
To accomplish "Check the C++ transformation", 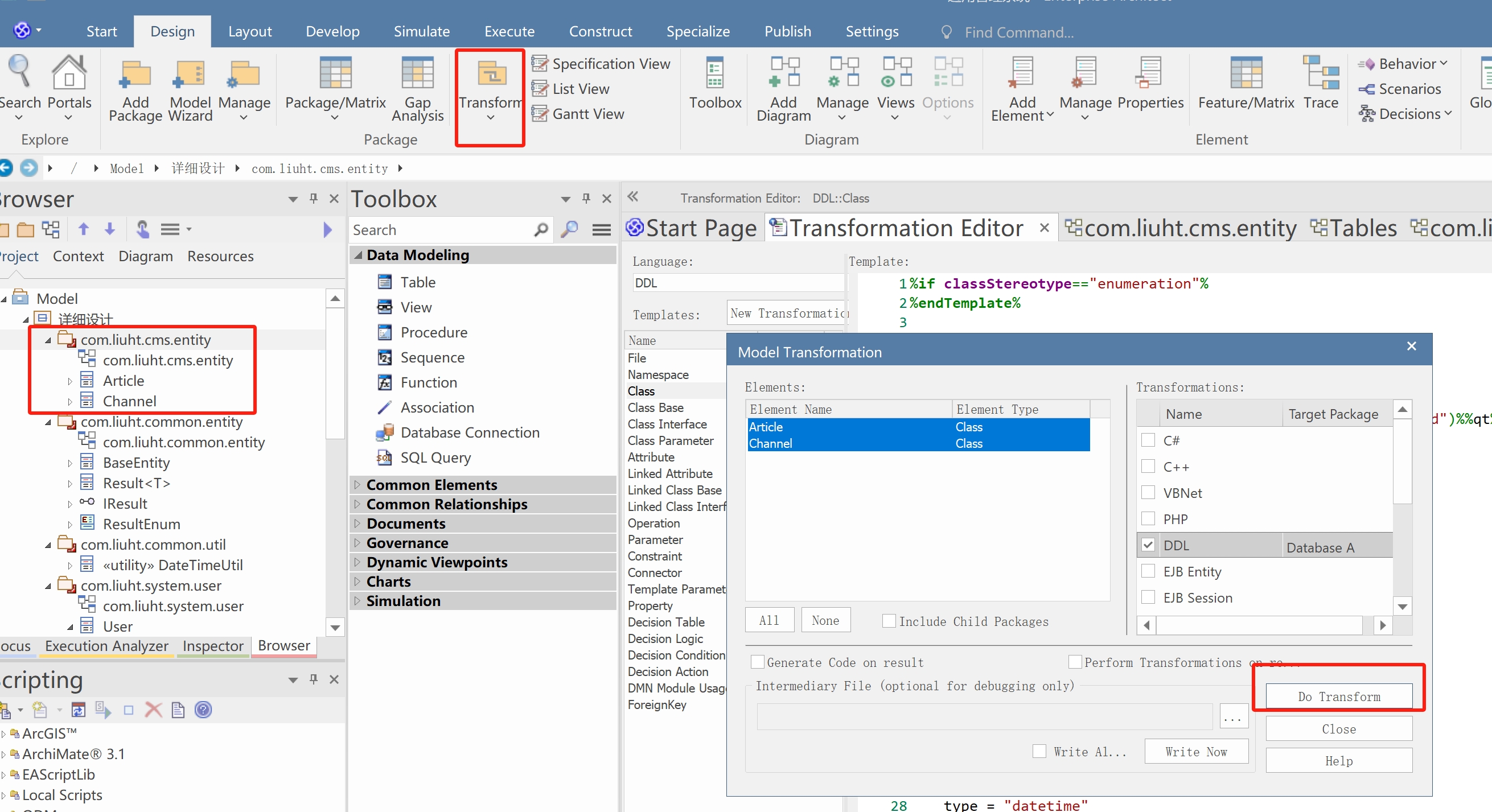I will click(1148, 466).
